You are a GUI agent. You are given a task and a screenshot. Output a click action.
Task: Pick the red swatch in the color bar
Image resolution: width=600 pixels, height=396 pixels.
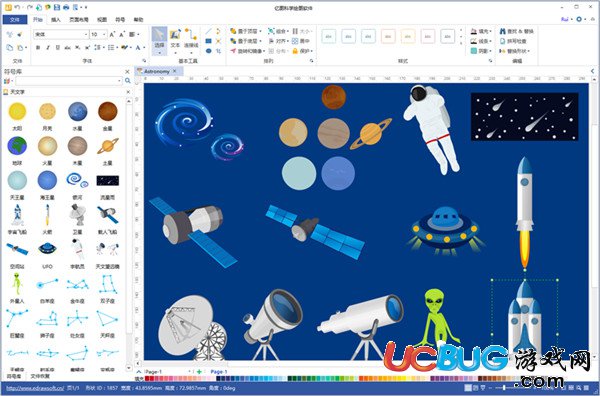pos(147,379)
